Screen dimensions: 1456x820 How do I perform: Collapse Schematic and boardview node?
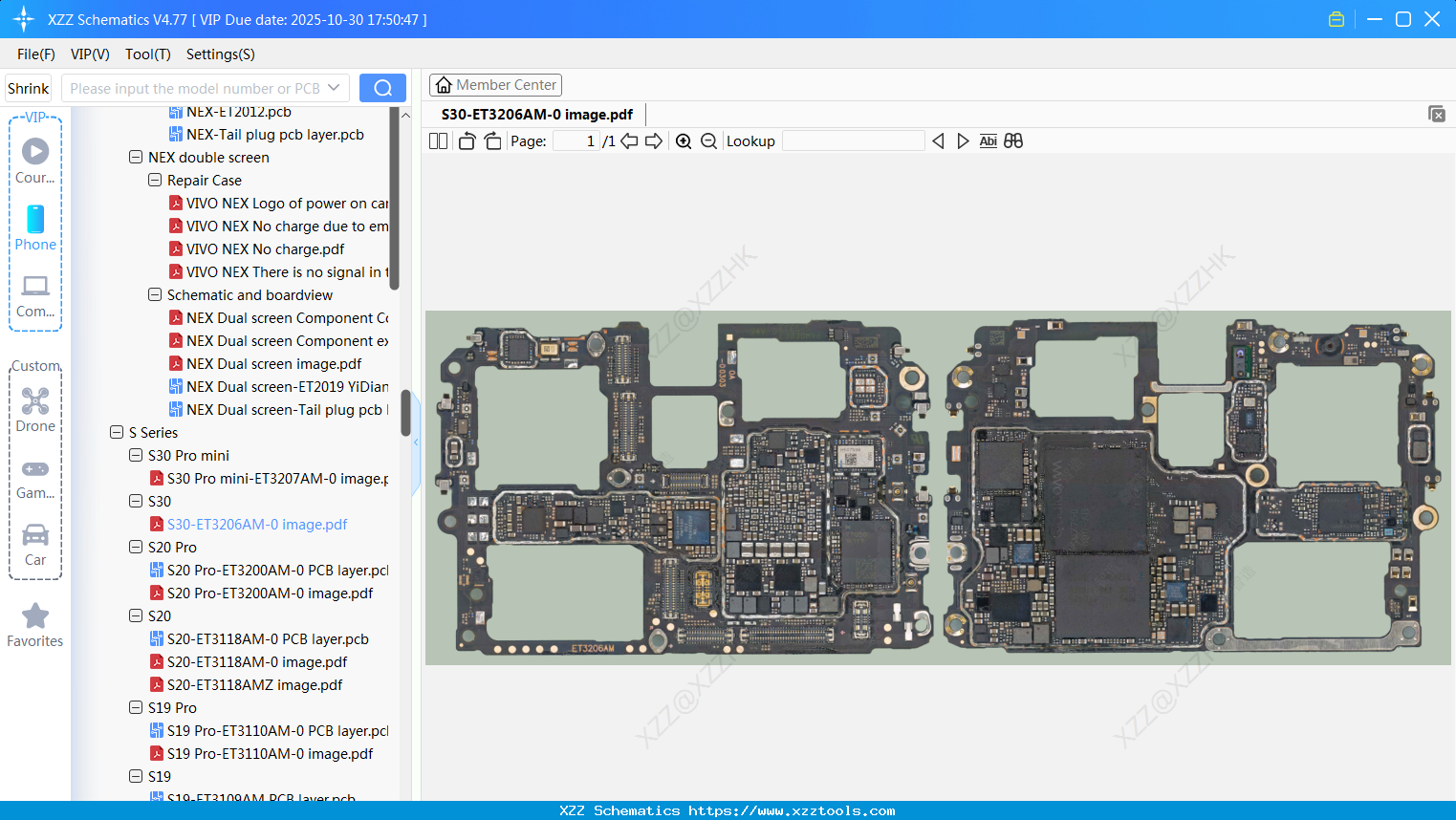click(x=155, y=294)
